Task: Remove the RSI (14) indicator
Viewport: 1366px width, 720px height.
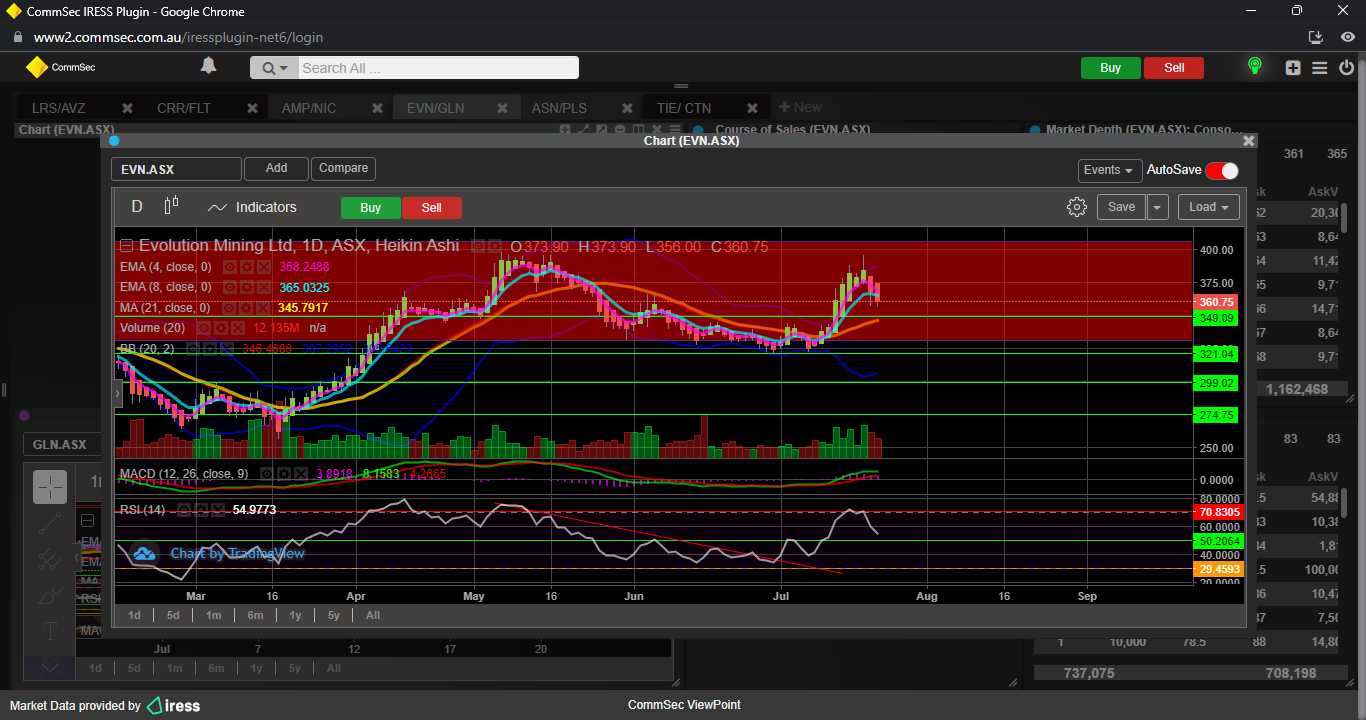Action: pyautogui.click(x=218, y=510)
